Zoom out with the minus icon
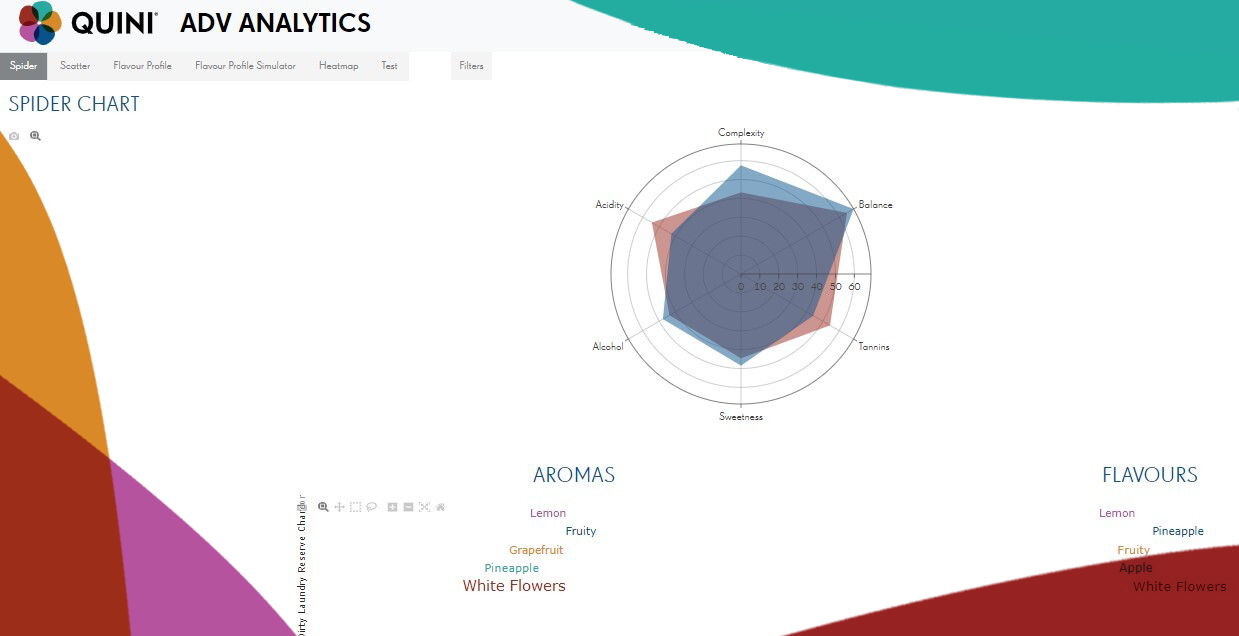Screen dimensions: 1239x636 click(x=408, y=507)
